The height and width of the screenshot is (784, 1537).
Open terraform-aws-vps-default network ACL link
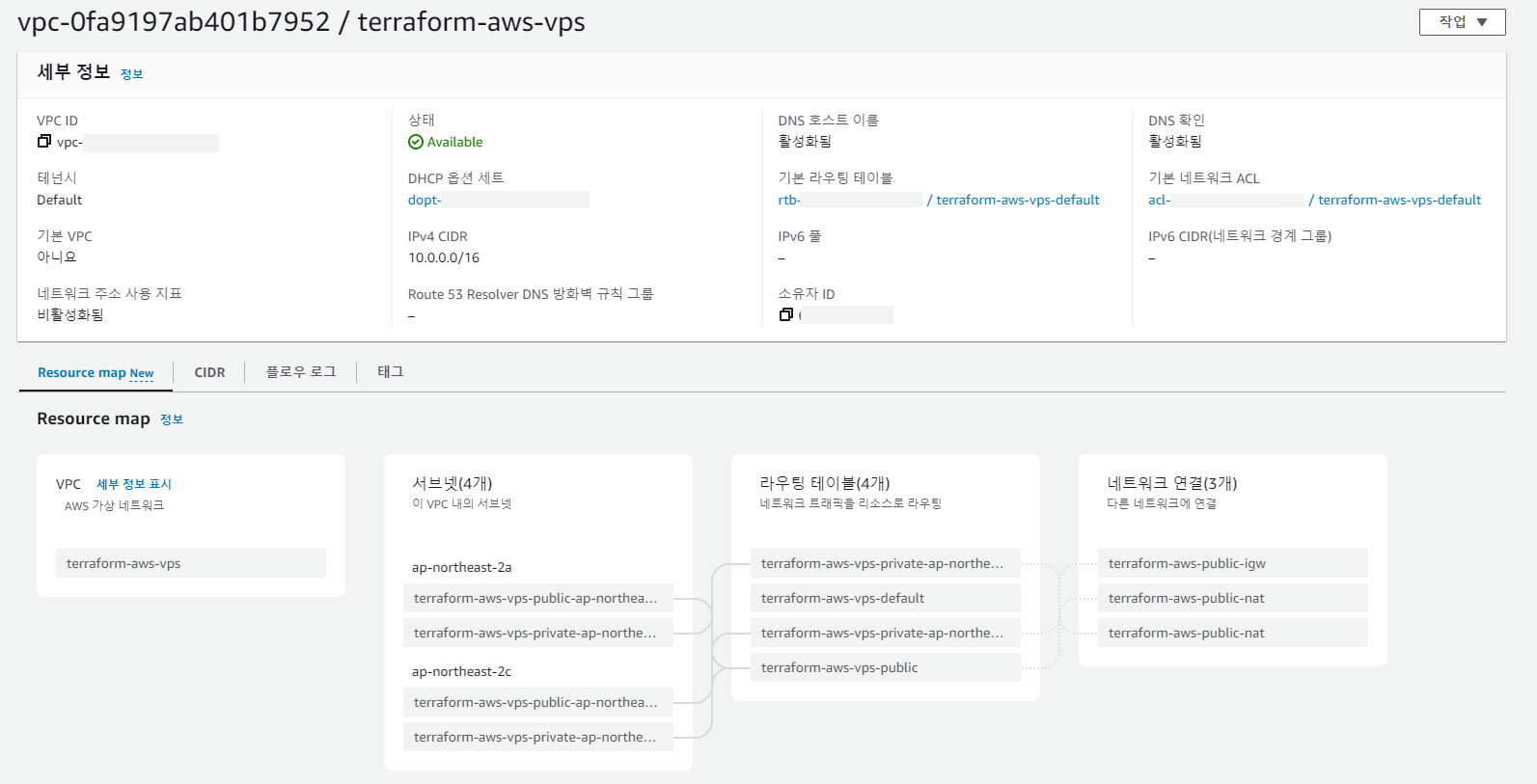(x=1399, y=200)
